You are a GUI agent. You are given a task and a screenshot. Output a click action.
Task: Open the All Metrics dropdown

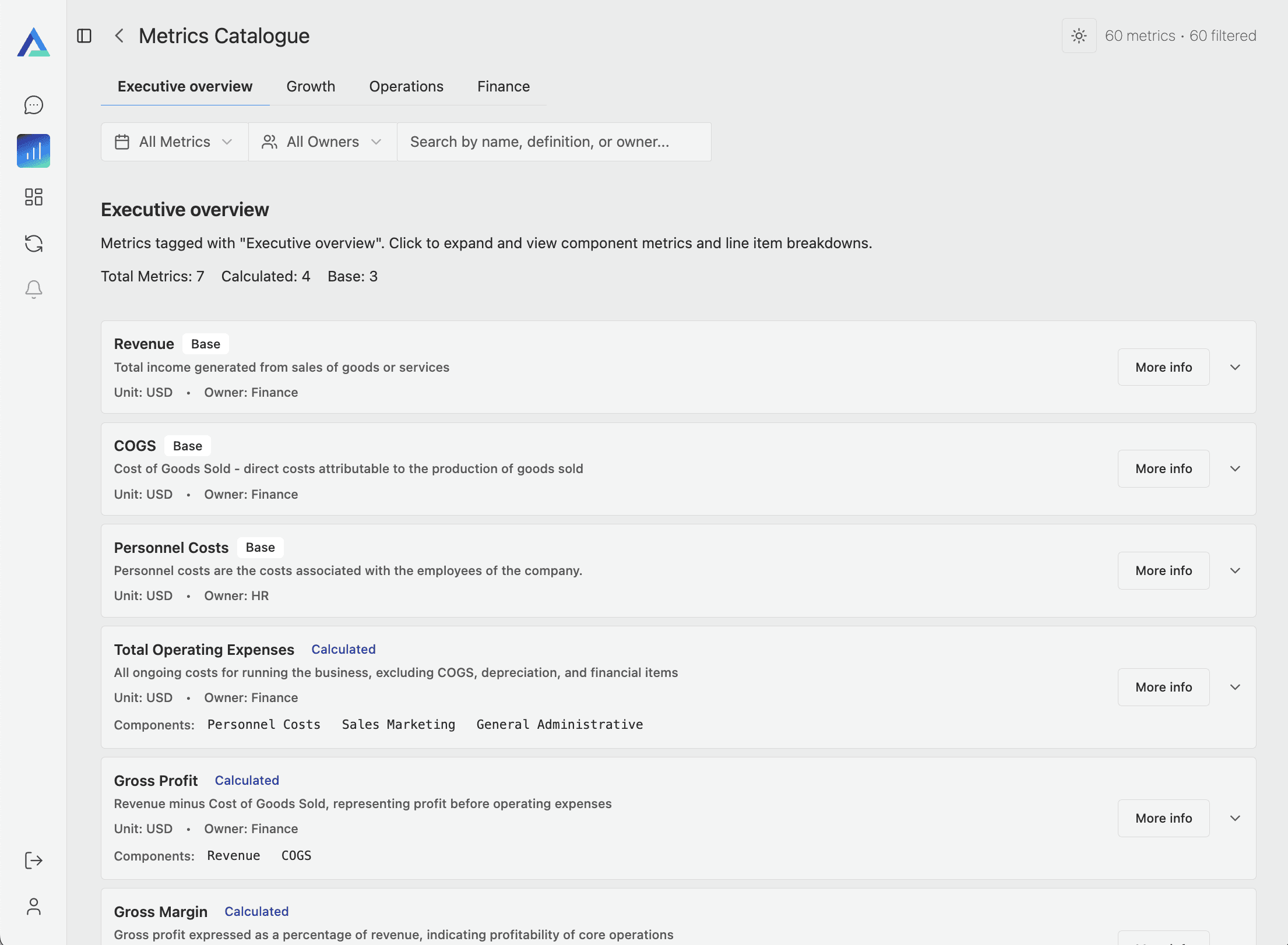pyautogui.click(x=174, y=142)
